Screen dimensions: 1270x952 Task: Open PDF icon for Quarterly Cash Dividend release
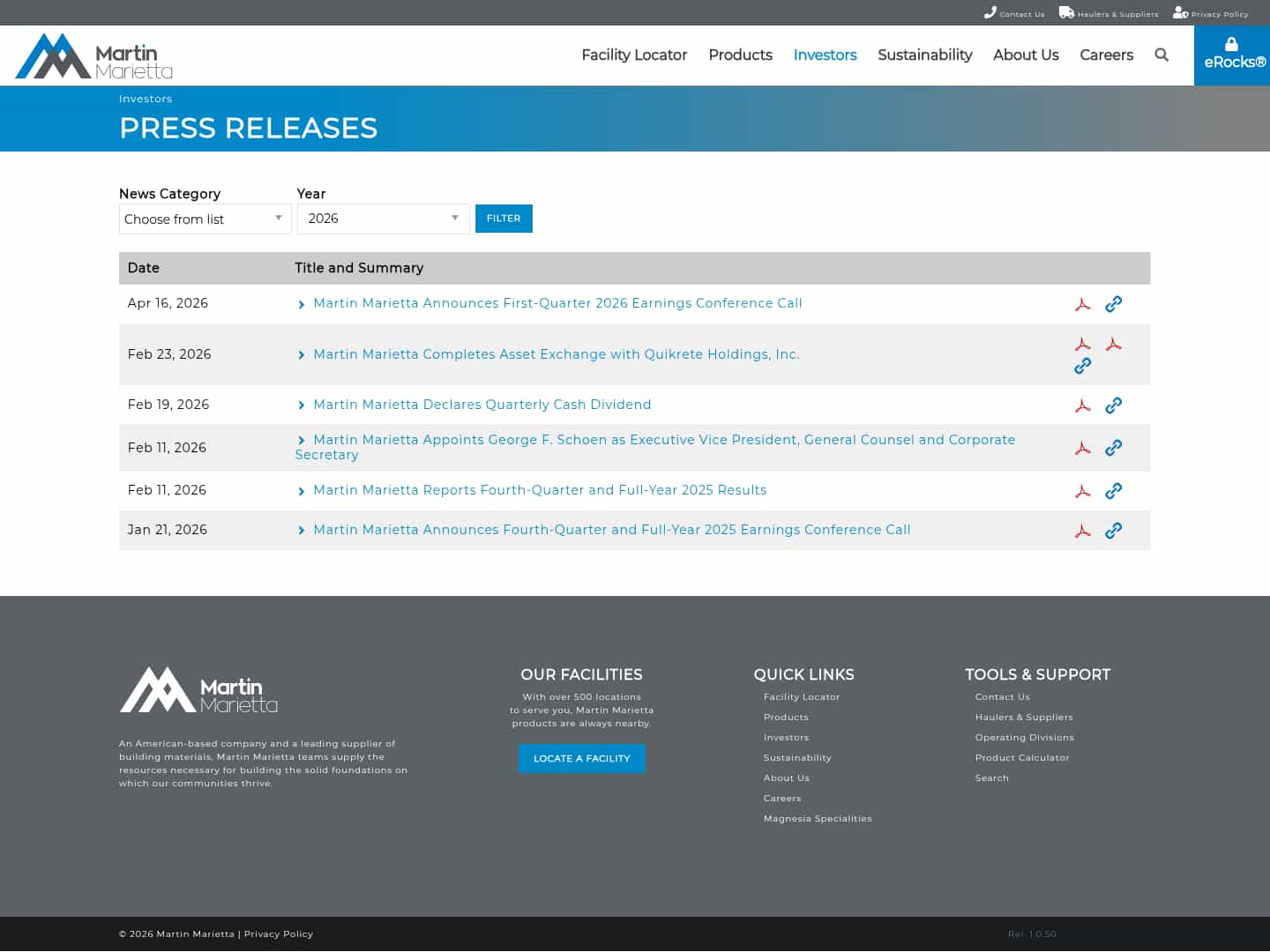(x=1083, y=405)
